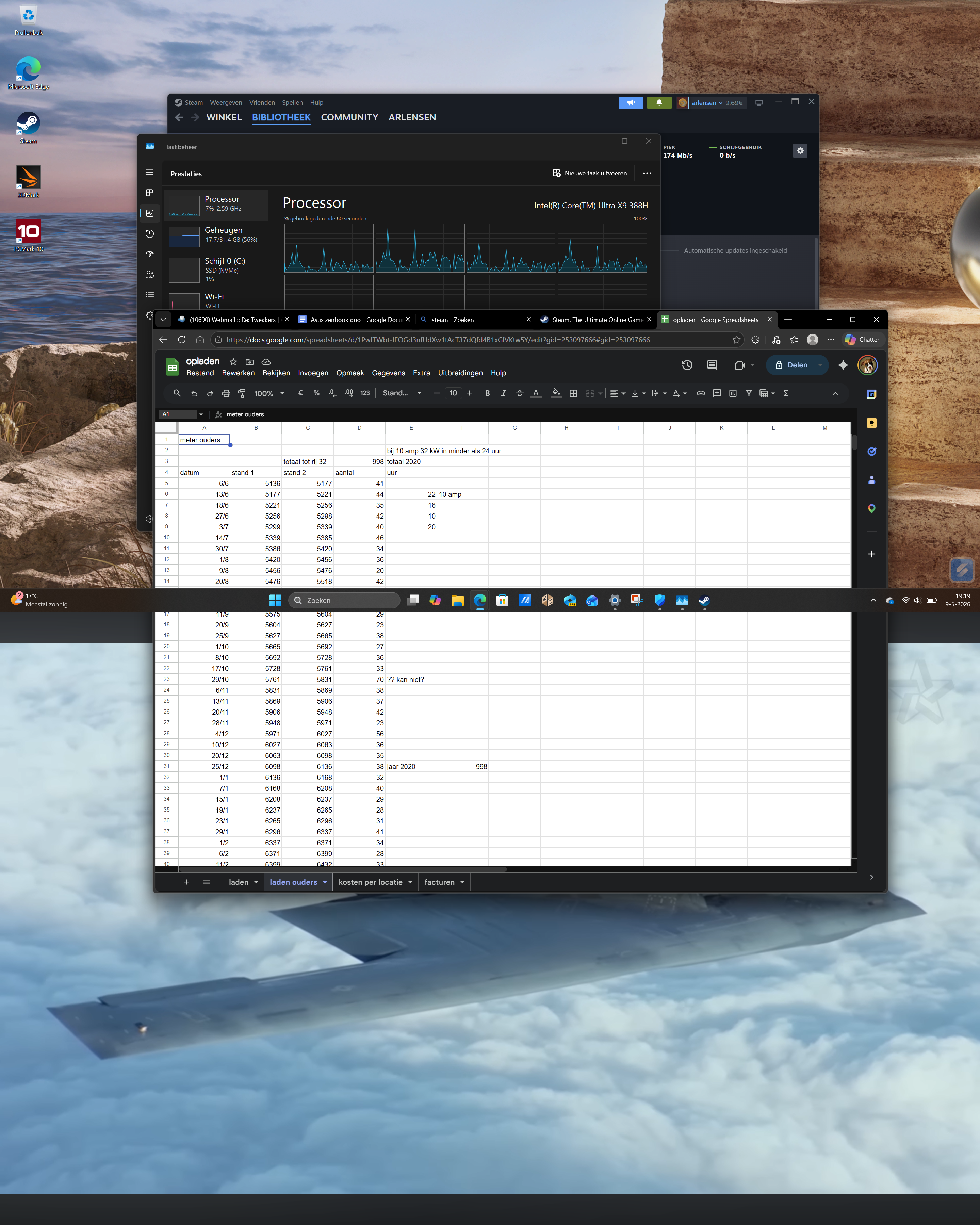Increase font size with plus button

469,393
